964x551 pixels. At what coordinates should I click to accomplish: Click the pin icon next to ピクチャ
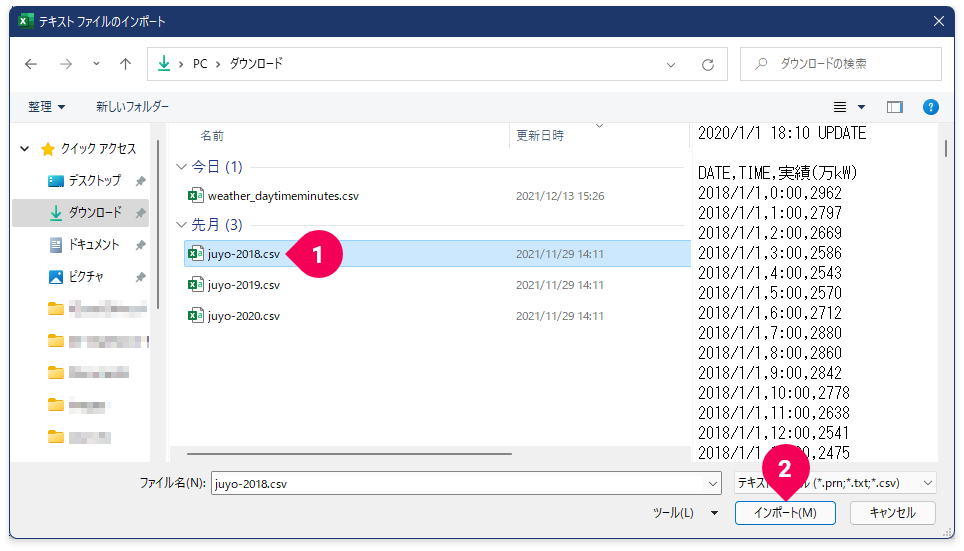tap(141, 277)
